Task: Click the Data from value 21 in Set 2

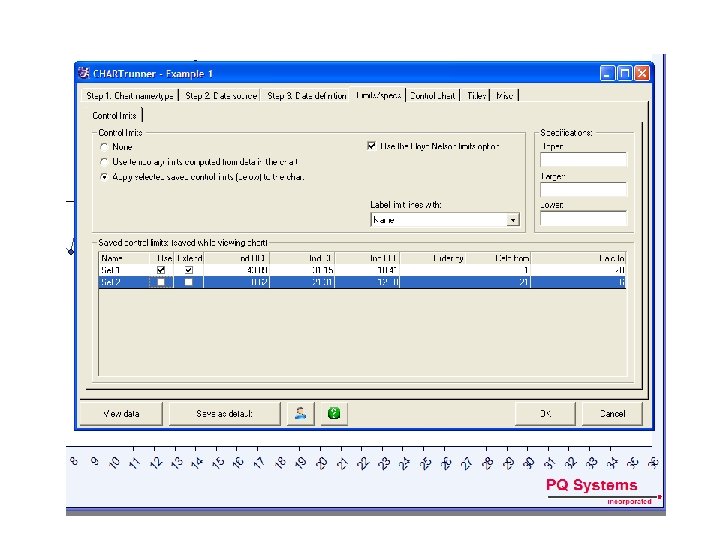Action: click(498, 282)
